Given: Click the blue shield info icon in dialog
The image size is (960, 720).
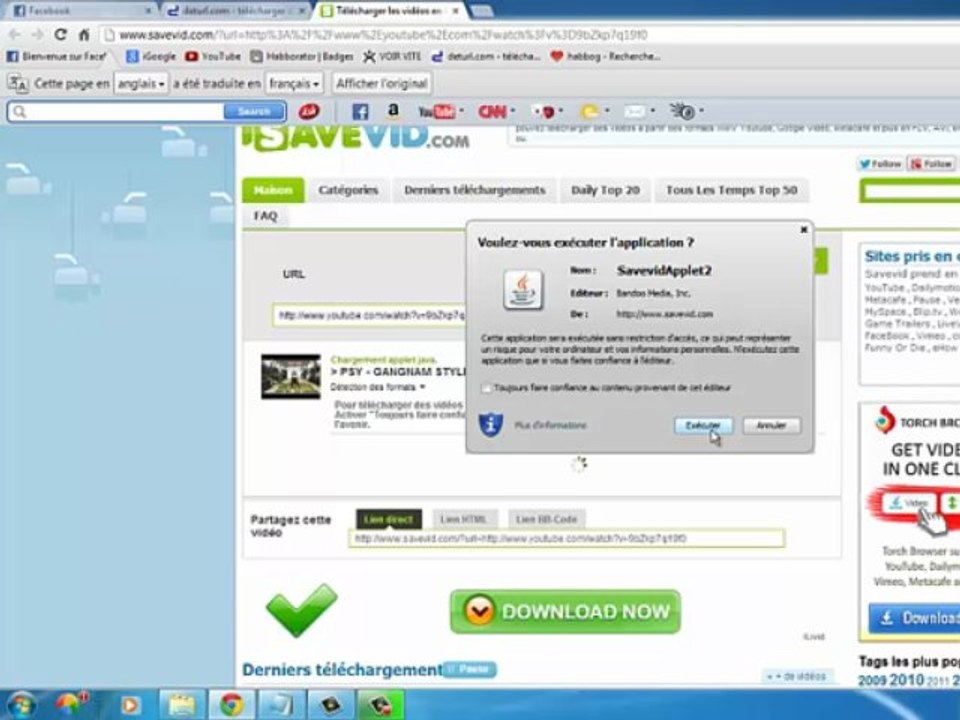Looking at the screenshot, I should point(490,424).
